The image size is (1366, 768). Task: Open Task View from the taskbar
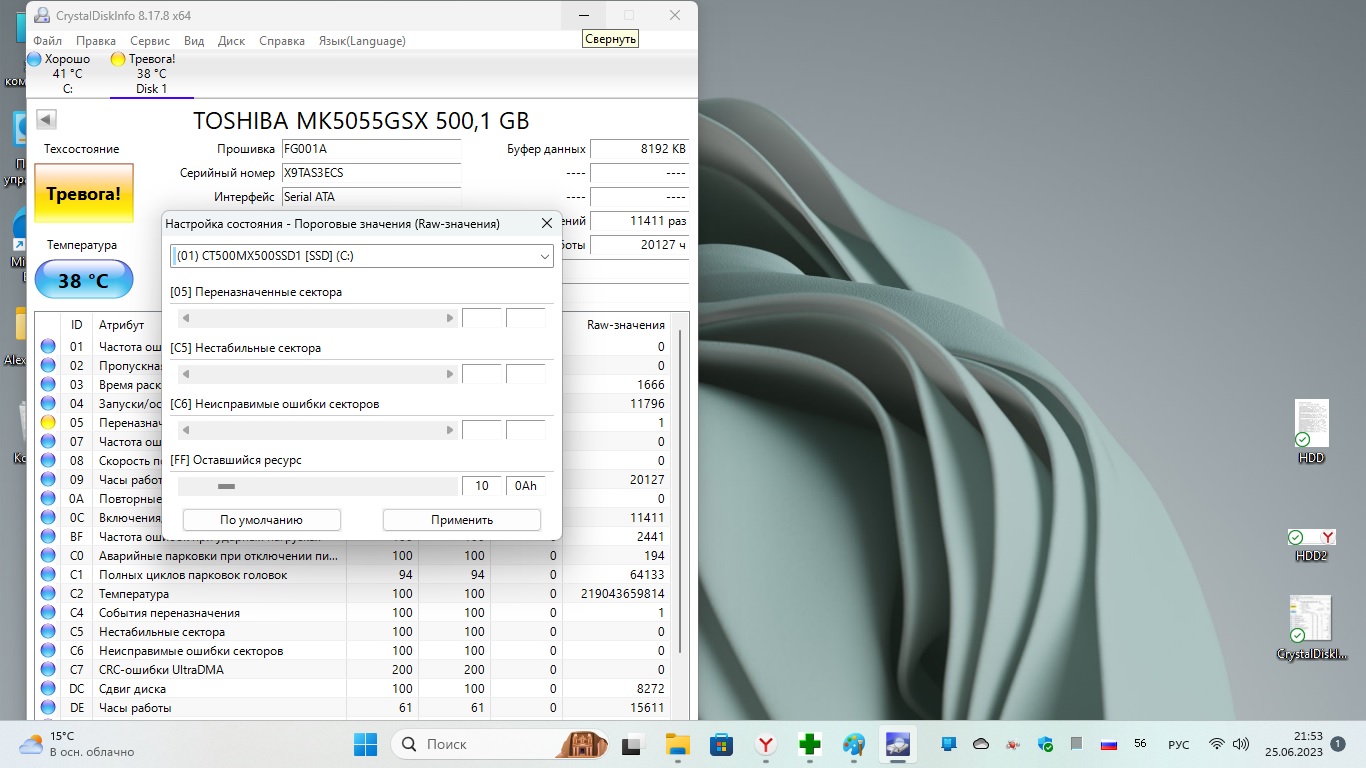point(632,744)
